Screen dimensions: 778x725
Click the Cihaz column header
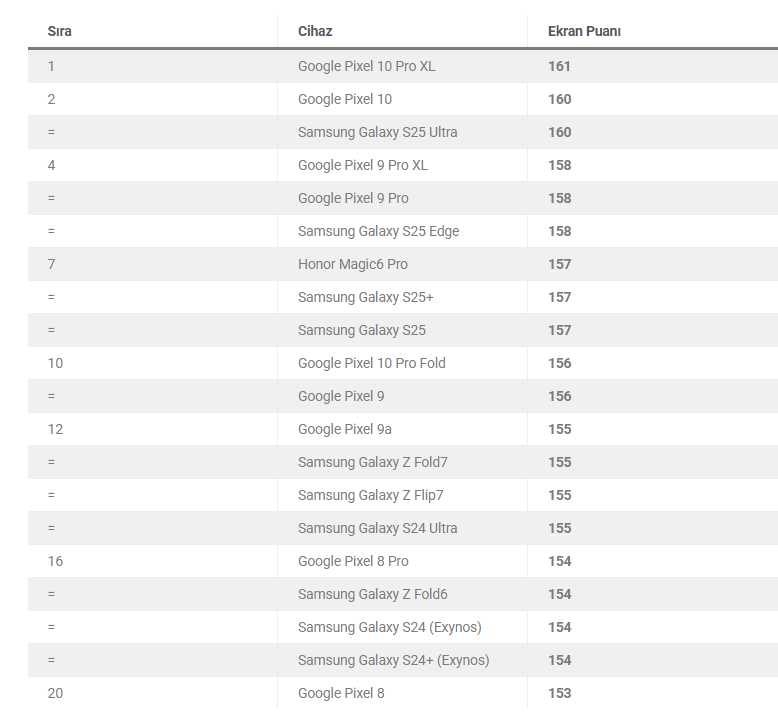tap(315, 31)
